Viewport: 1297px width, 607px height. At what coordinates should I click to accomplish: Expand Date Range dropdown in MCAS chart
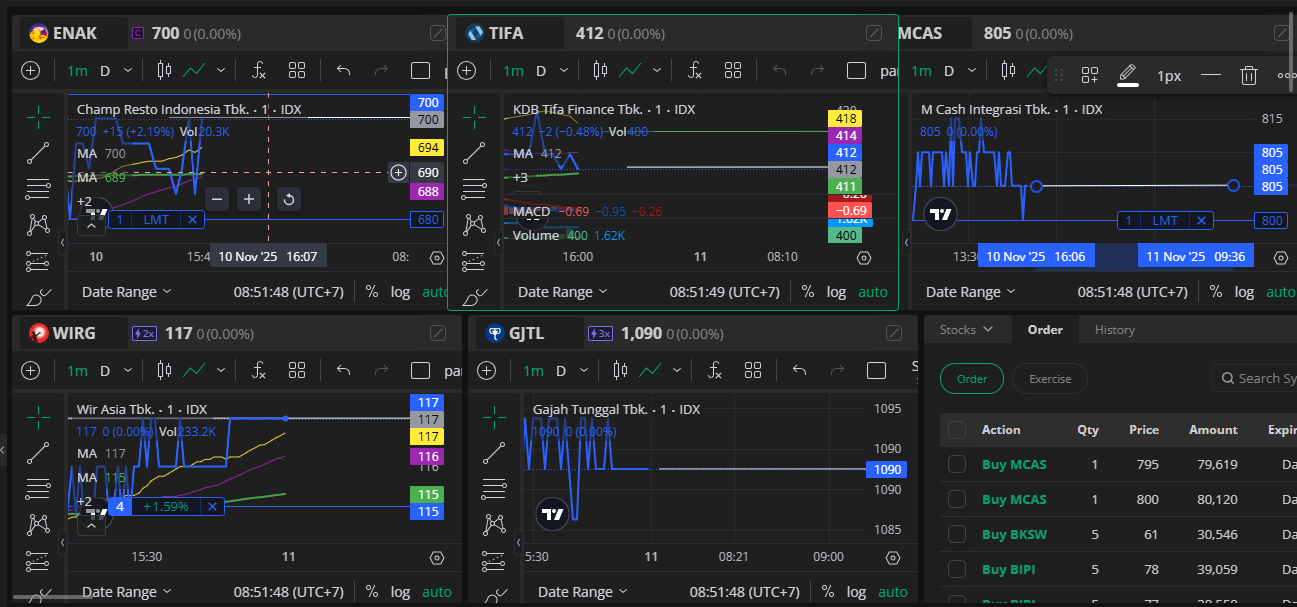[x=969, y=292]
